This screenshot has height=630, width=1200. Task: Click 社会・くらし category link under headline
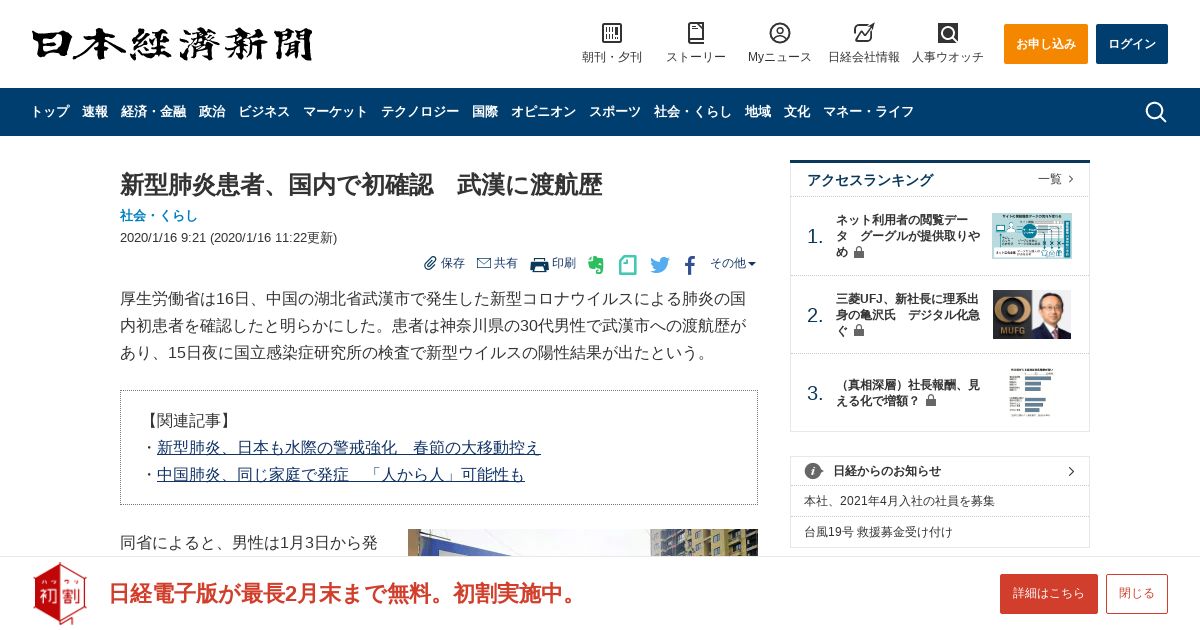[x=159, y=215]
